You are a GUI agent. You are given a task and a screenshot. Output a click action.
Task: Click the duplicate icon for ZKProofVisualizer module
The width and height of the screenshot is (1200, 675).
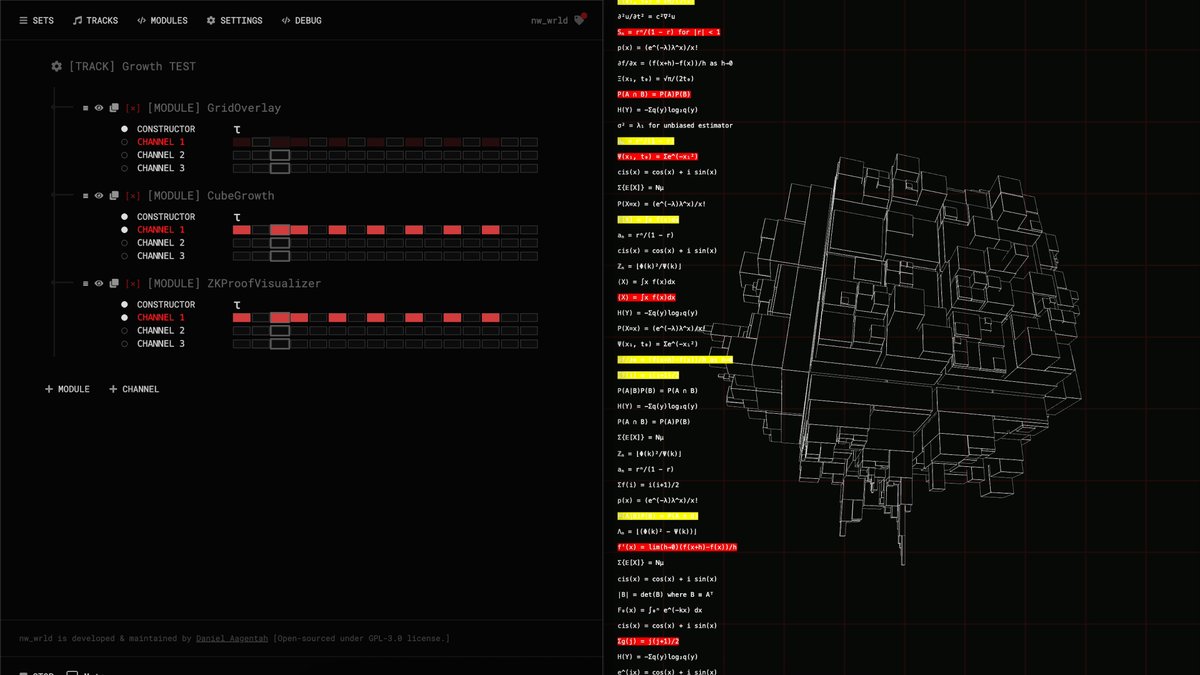tap(114, 284)
